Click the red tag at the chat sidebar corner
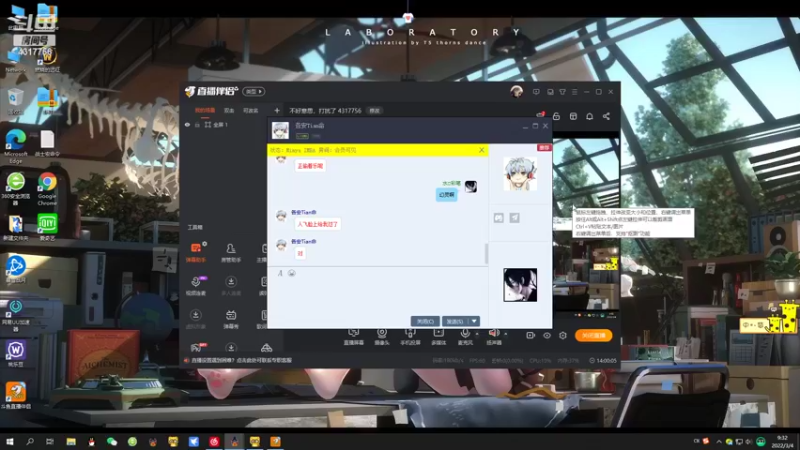800x450 pixels. click(544, 147)
